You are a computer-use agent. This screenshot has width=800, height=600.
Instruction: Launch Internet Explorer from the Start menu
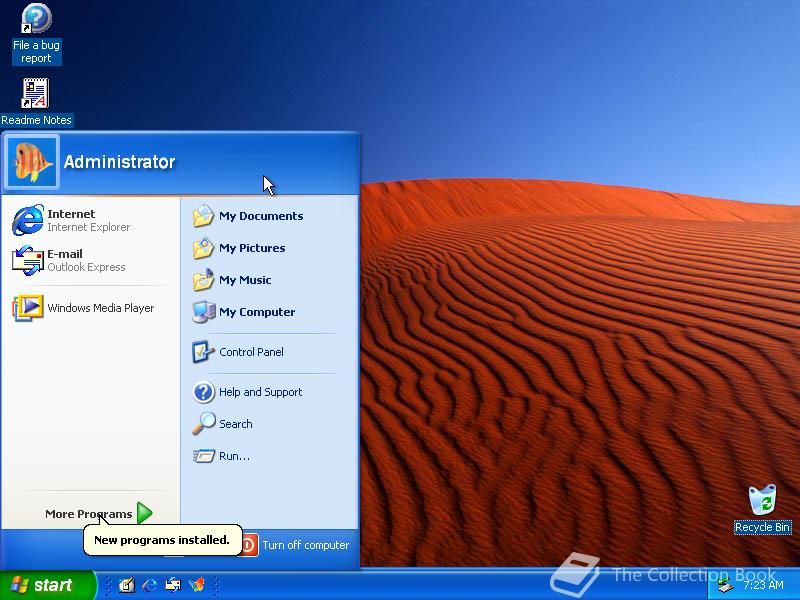click(91, 220)
